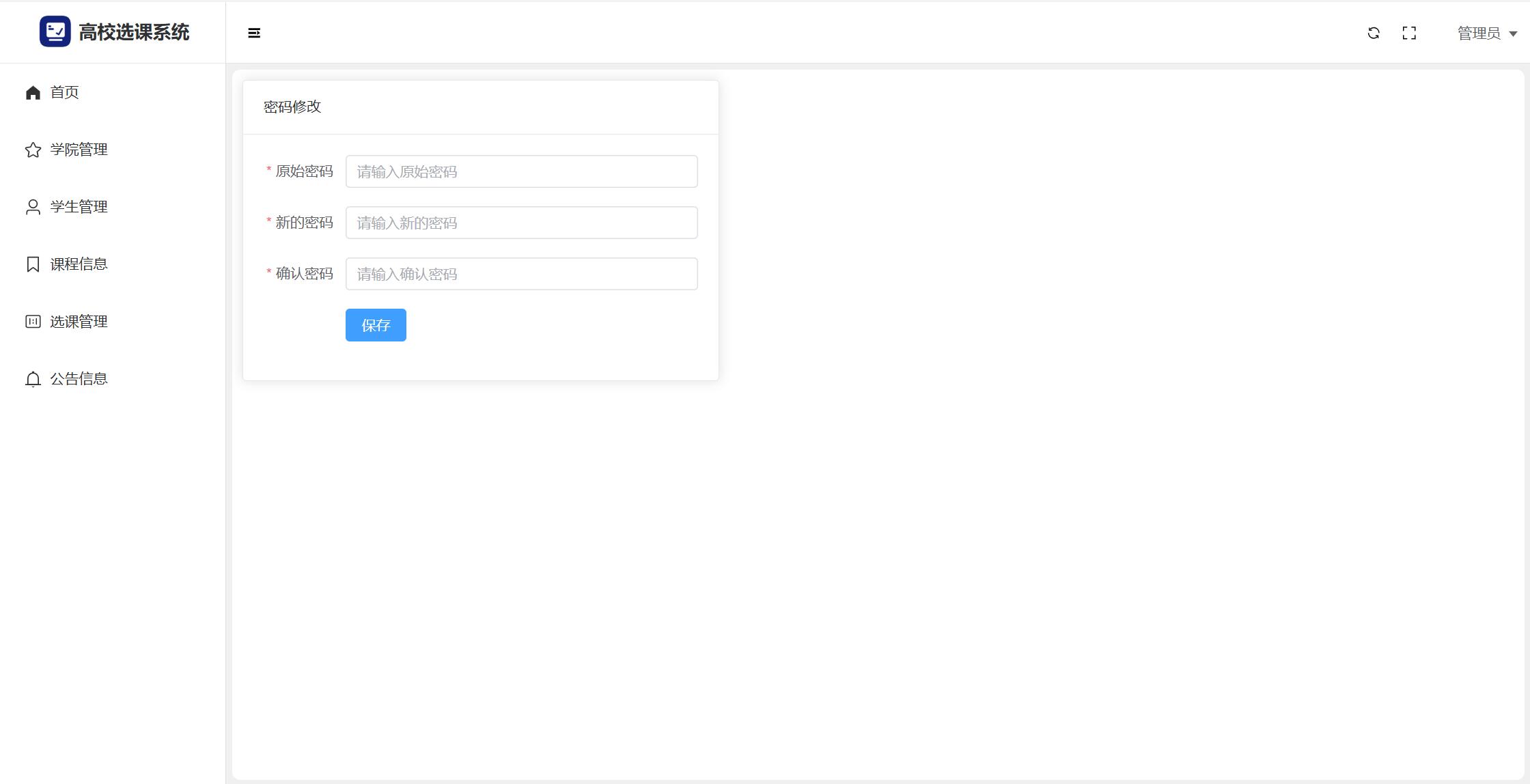Open the 管理员 dropdown arrow
The image size is (1530, 784).
[1513, 33]
